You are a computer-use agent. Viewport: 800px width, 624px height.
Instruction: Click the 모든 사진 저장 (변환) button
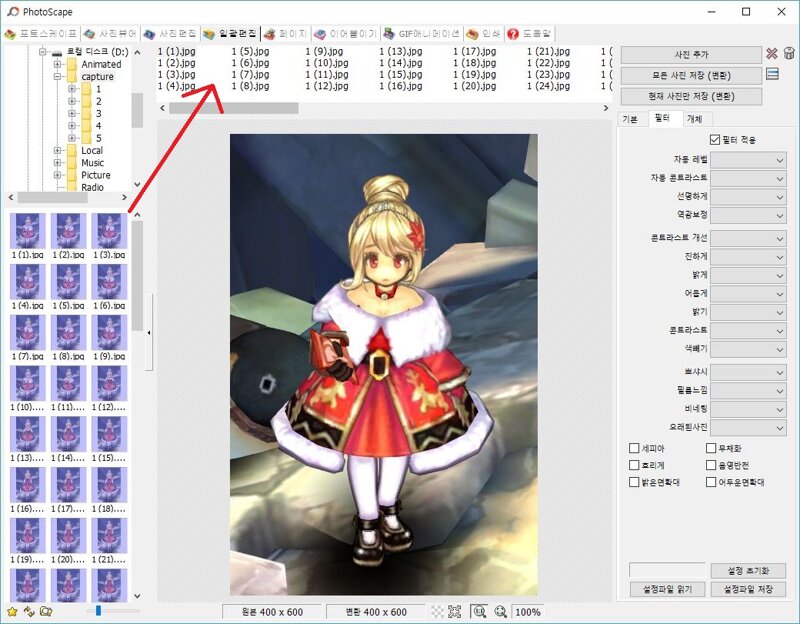tap(691, 76)
